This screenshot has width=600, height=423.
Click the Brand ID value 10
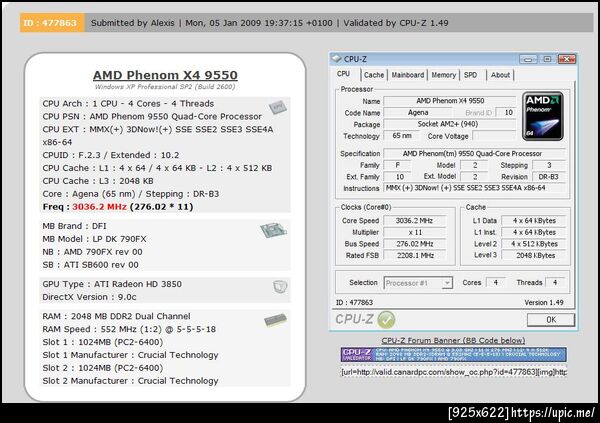(508, 113)
